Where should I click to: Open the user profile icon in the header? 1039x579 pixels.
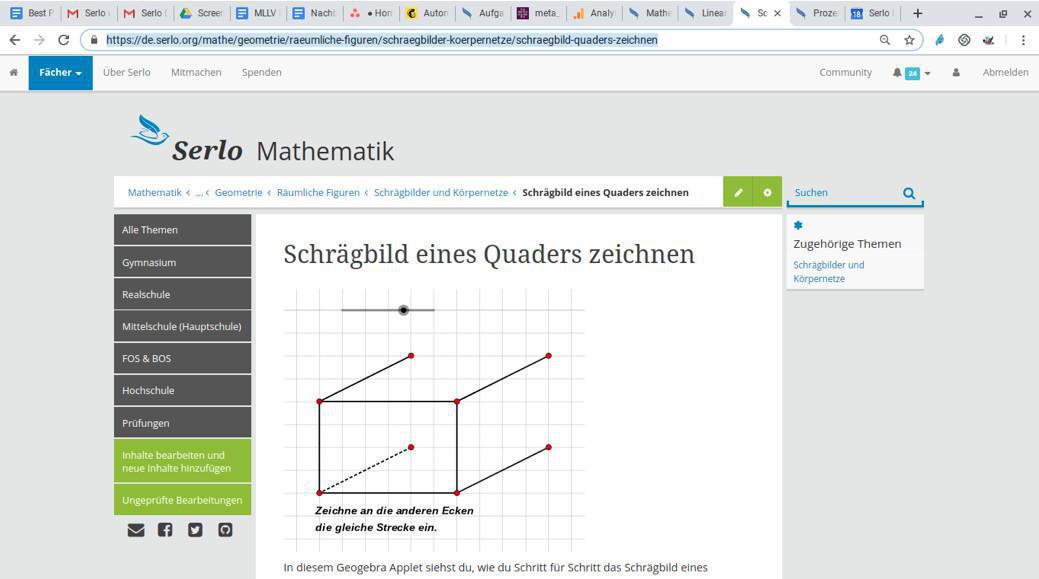click(x=955, y=72)
